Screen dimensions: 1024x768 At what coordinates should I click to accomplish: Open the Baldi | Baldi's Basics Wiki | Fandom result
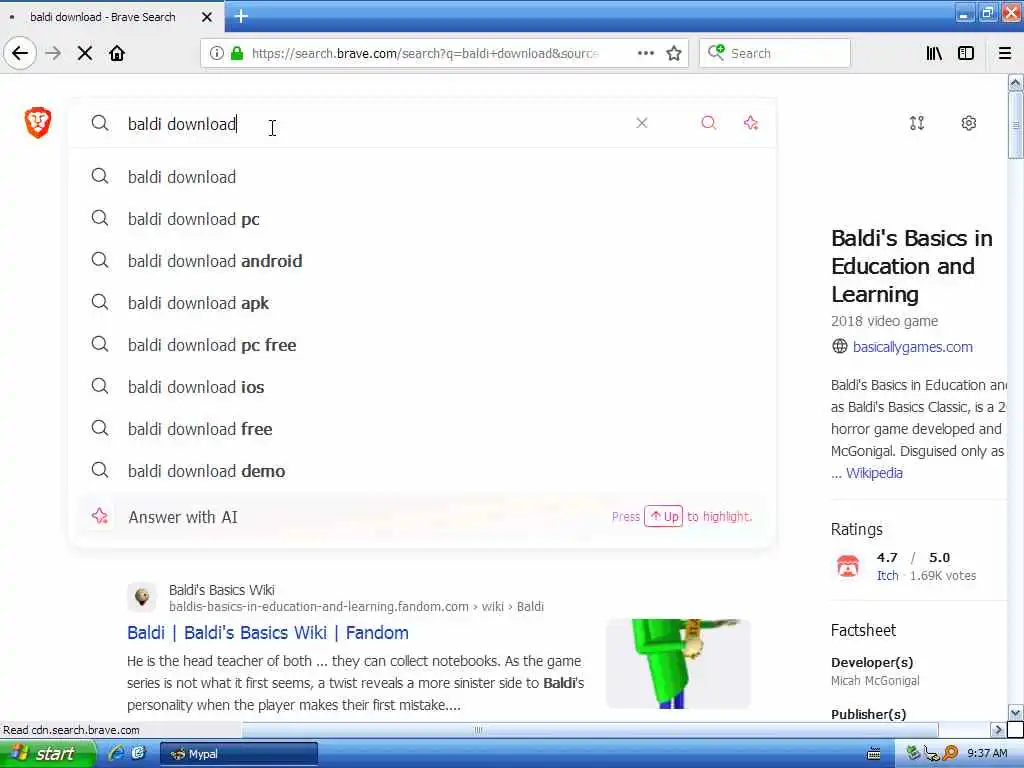coord(268,632)
